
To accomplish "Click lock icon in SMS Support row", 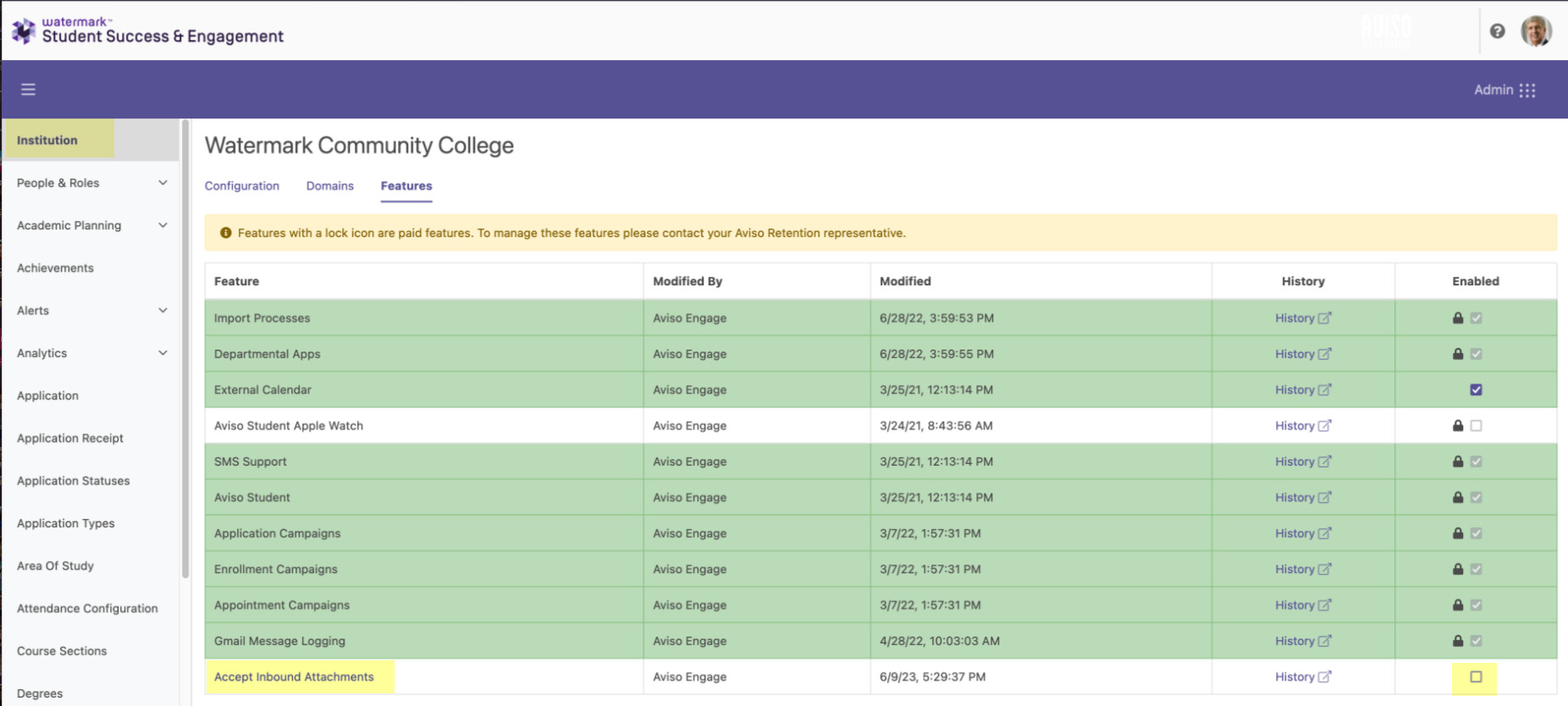I will 1458,461.
